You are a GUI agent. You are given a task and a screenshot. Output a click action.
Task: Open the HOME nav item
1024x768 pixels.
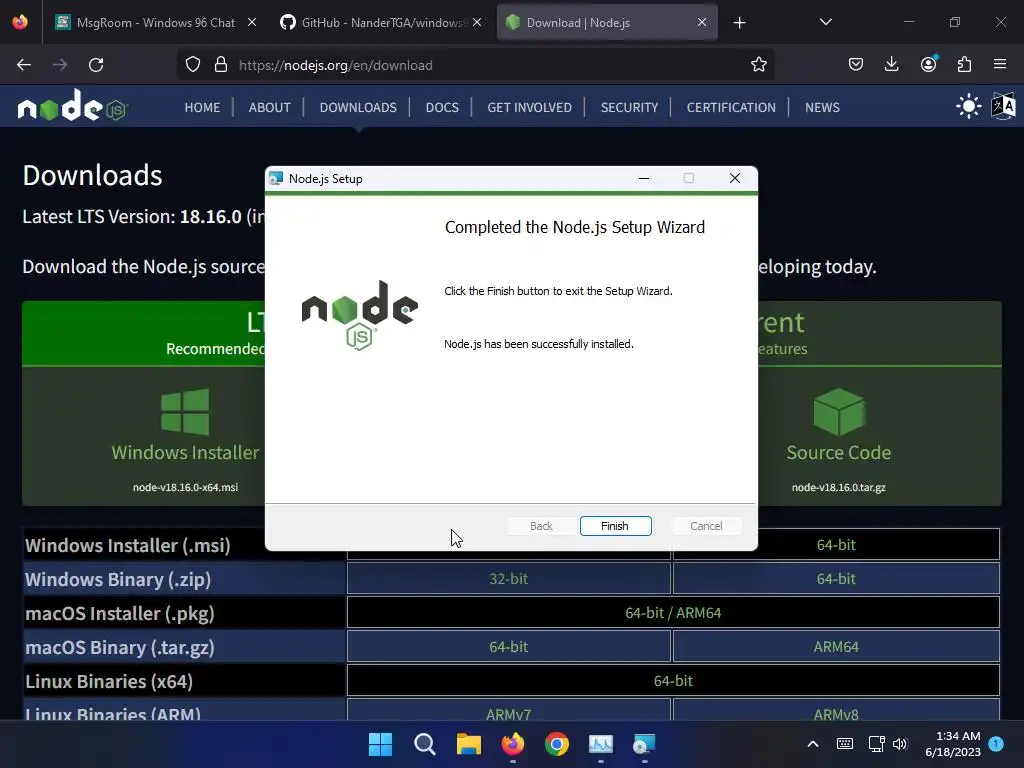tap(202, 107)
